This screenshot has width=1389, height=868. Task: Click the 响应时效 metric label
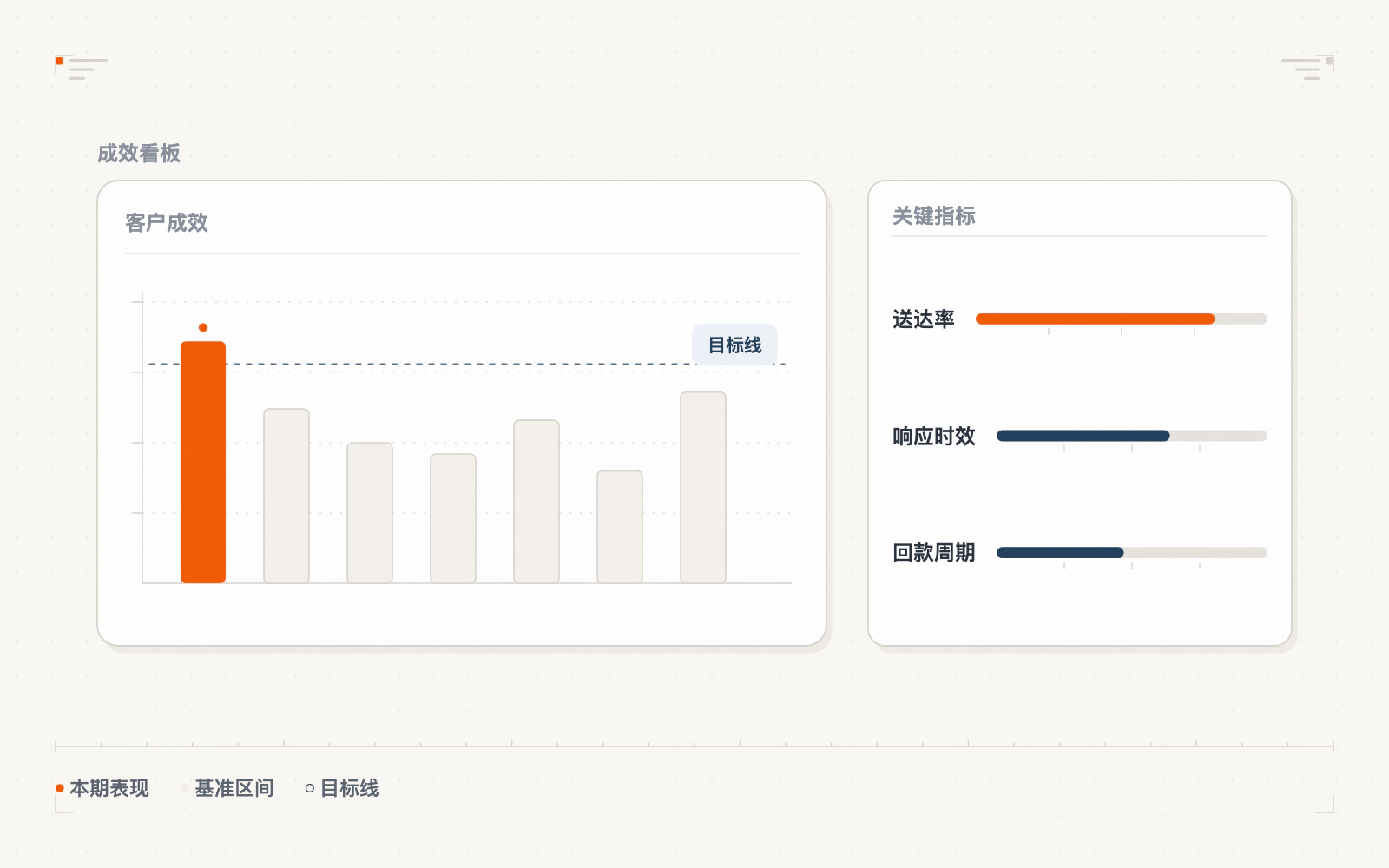pos(934,436)
